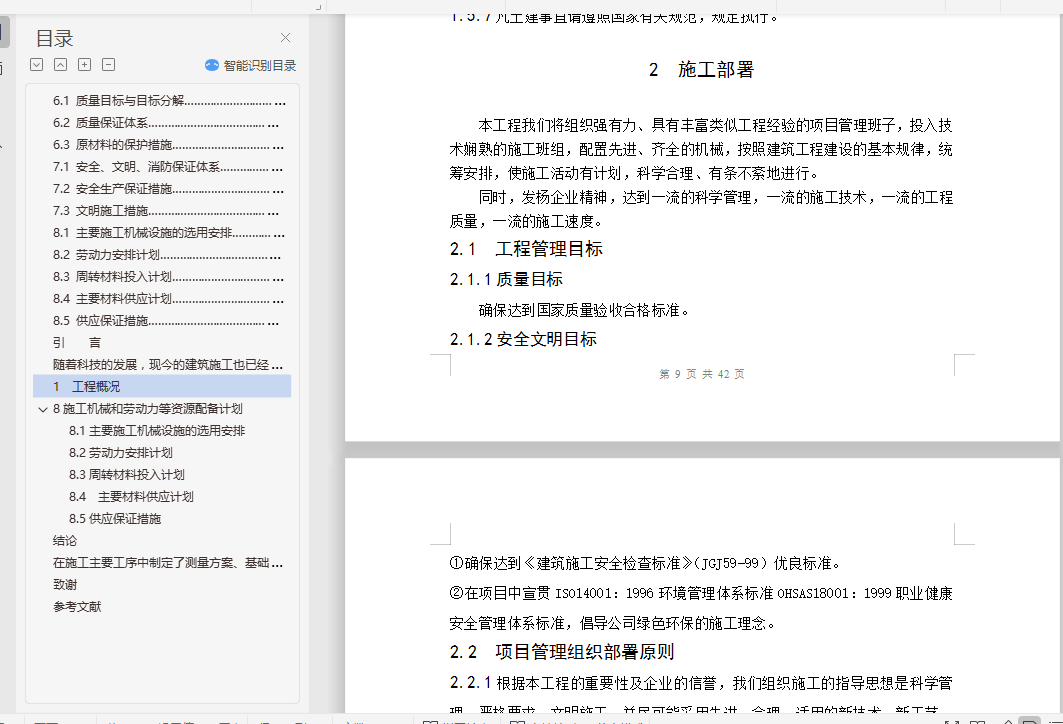Run 智能识别目录 smart TOC detection

click(x=251, y=65)
